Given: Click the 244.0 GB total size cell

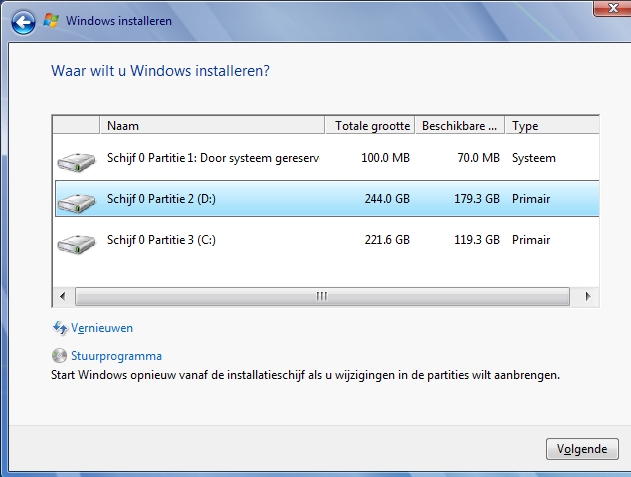Looking at the screenshot, I should point(387,199).
